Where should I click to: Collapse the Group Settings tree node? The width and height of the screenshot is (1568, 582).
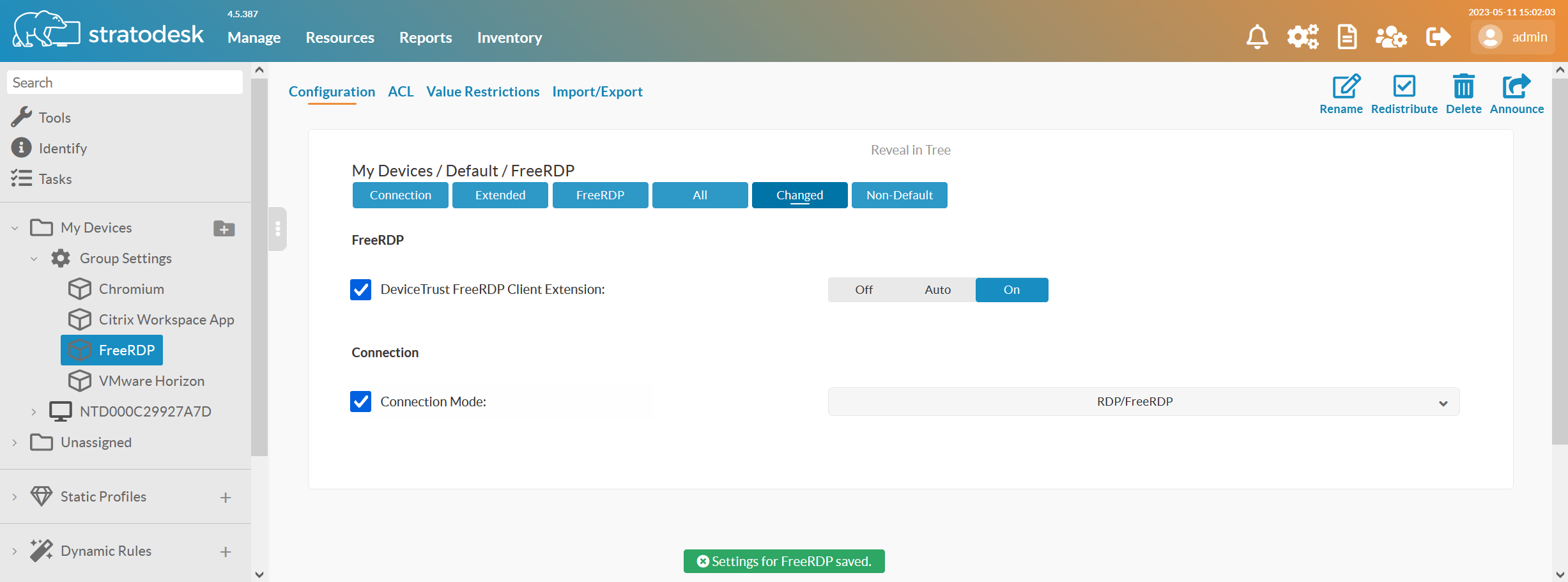[34, 258]
